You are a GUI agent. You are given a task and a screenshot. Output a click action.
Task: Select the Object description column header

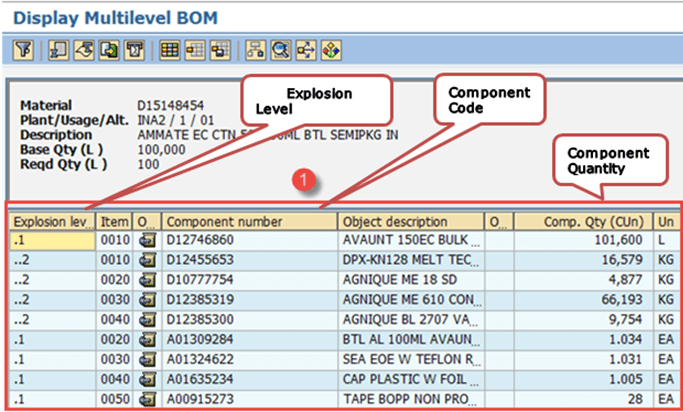pos(408,220)
